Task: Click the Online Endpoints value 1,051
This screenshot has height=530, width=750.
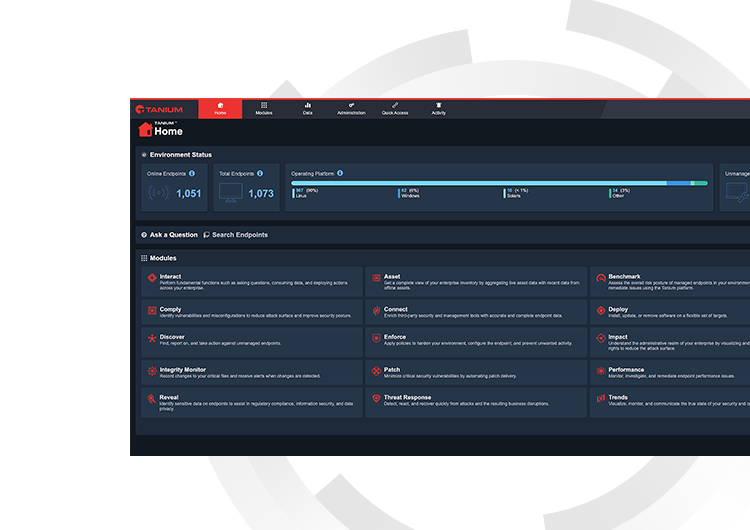Action: coord(189,193)
